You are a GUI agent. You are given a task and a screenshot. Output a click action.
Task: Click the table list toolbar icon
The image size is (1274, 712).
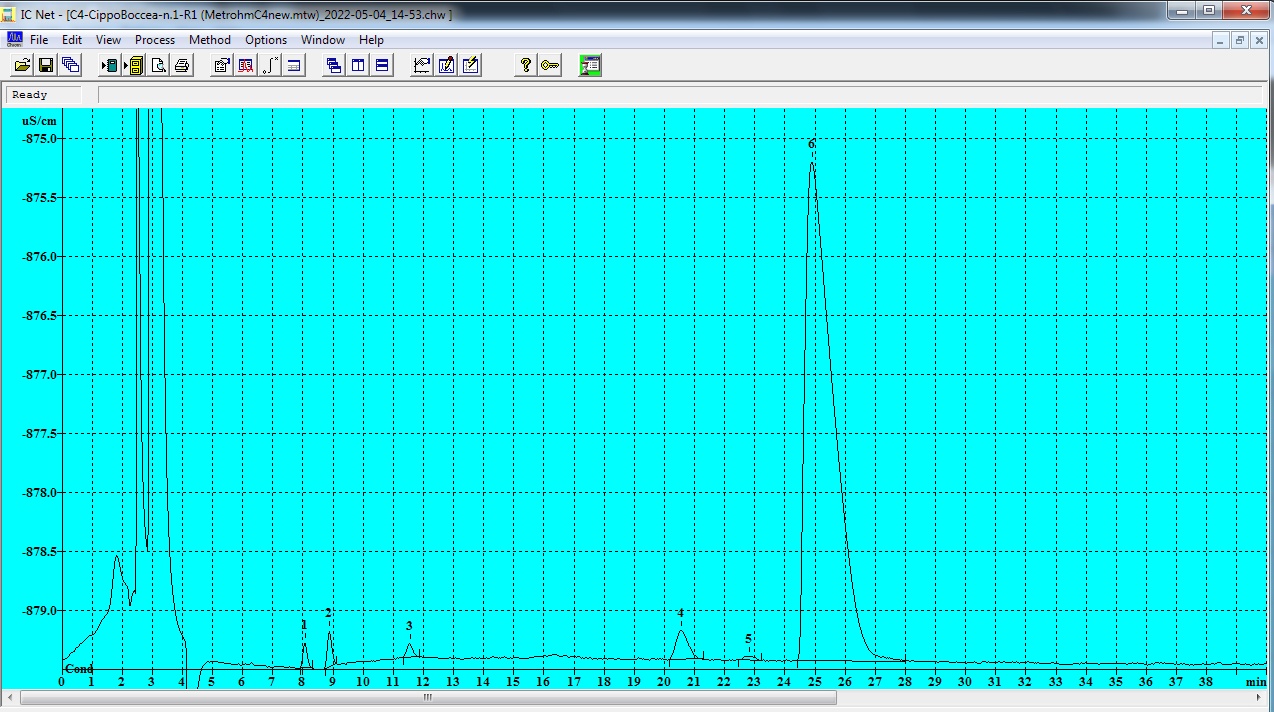point(294,66)
